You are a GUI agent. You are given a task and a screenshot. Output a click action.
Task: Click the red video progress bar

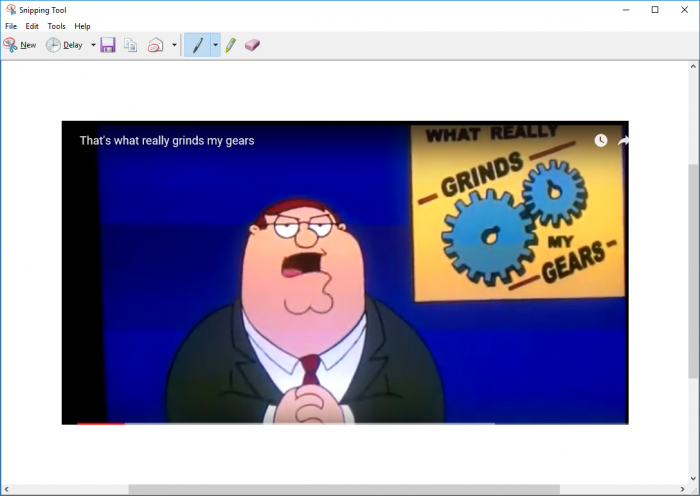pos(100,423)
